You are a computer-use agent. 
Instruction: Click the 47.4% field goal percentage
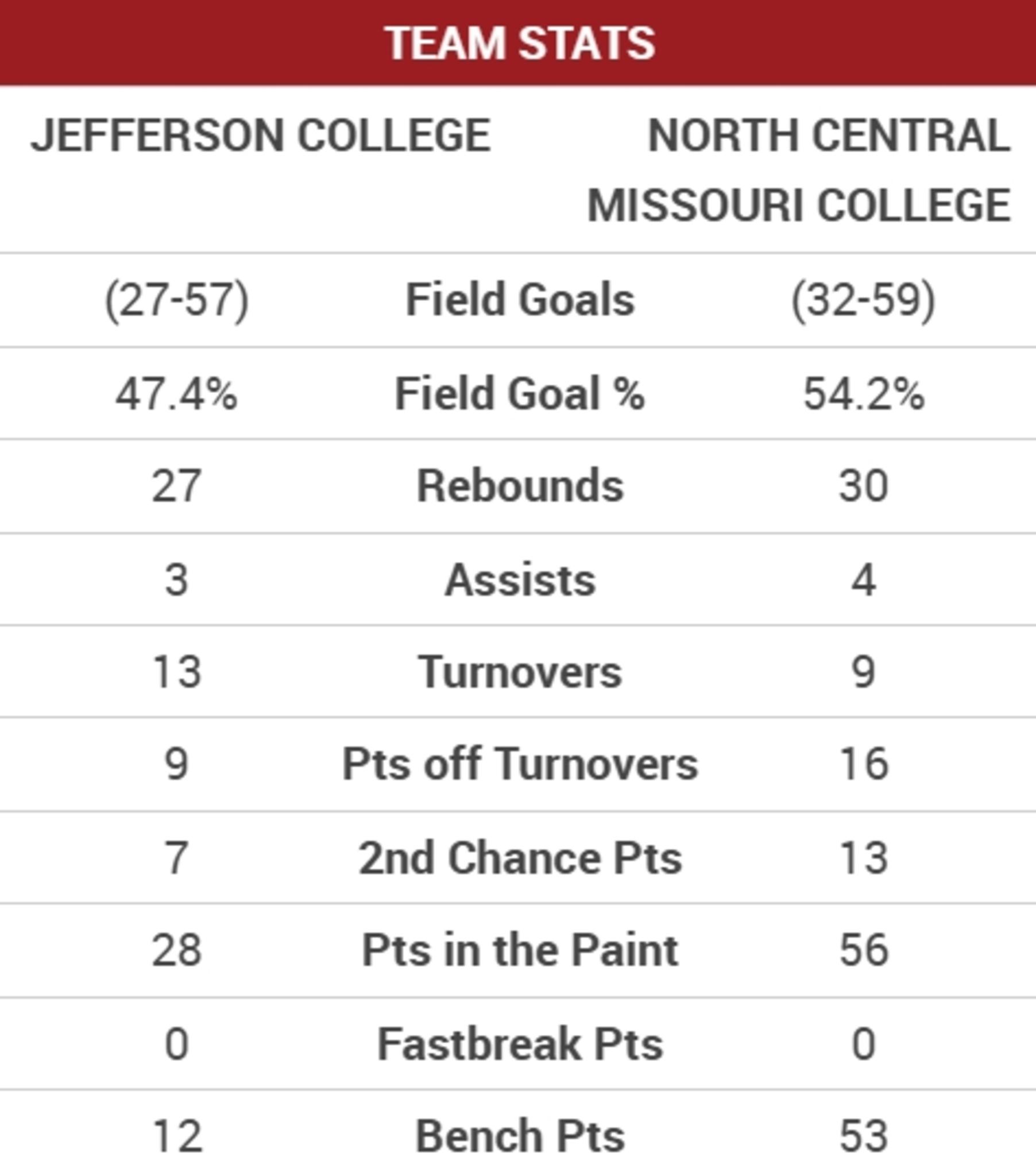tap(177, 394)
